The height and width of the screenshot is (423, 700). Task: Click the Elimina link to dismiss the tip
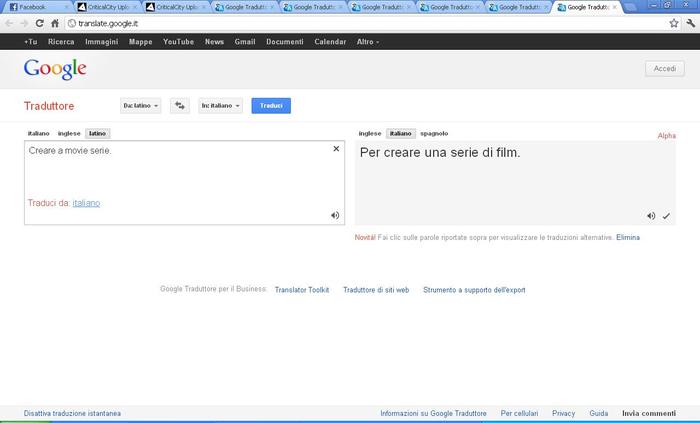tap(628, 237)
